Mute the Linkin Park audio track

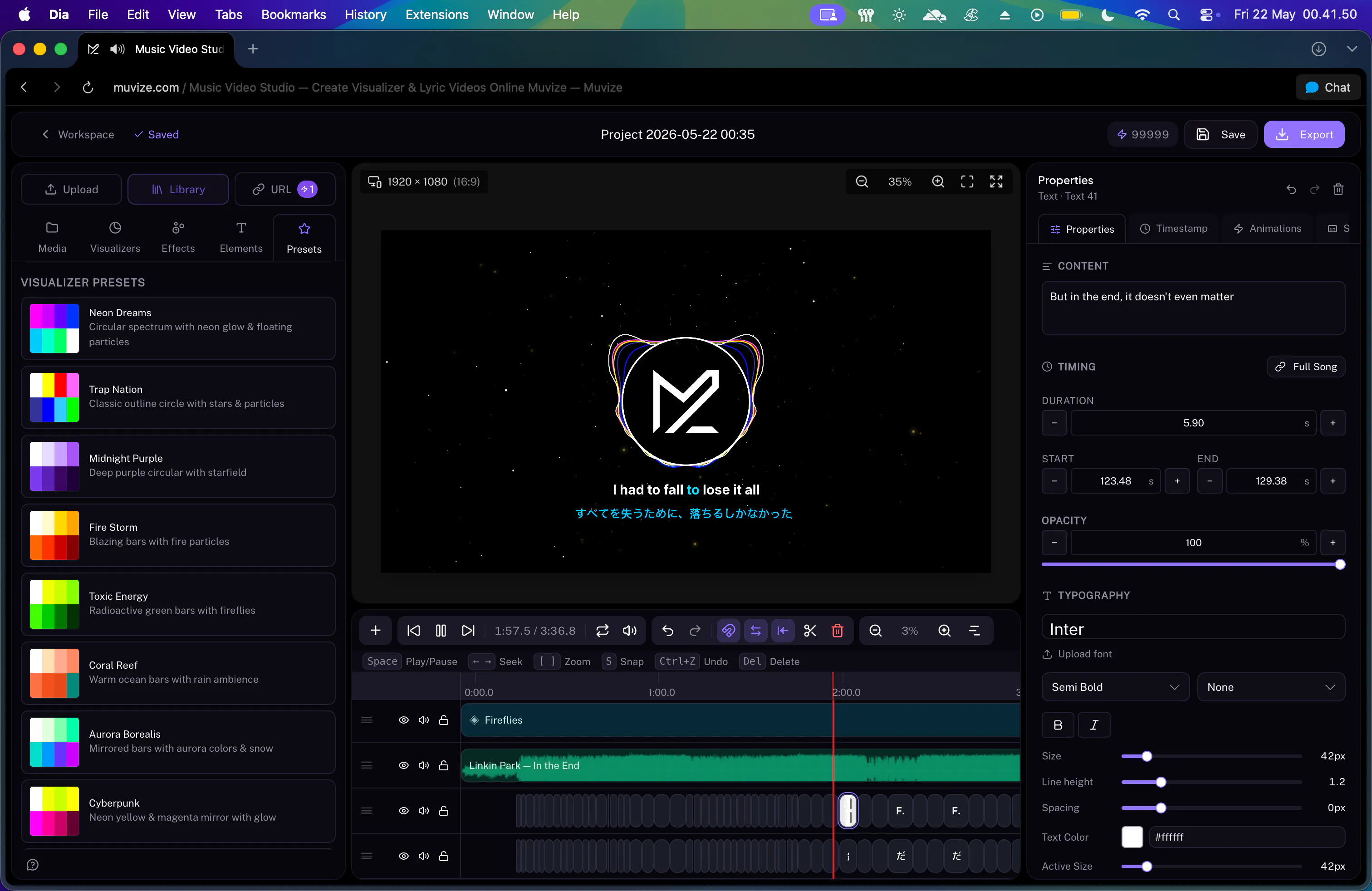click(x=424, y=765)
